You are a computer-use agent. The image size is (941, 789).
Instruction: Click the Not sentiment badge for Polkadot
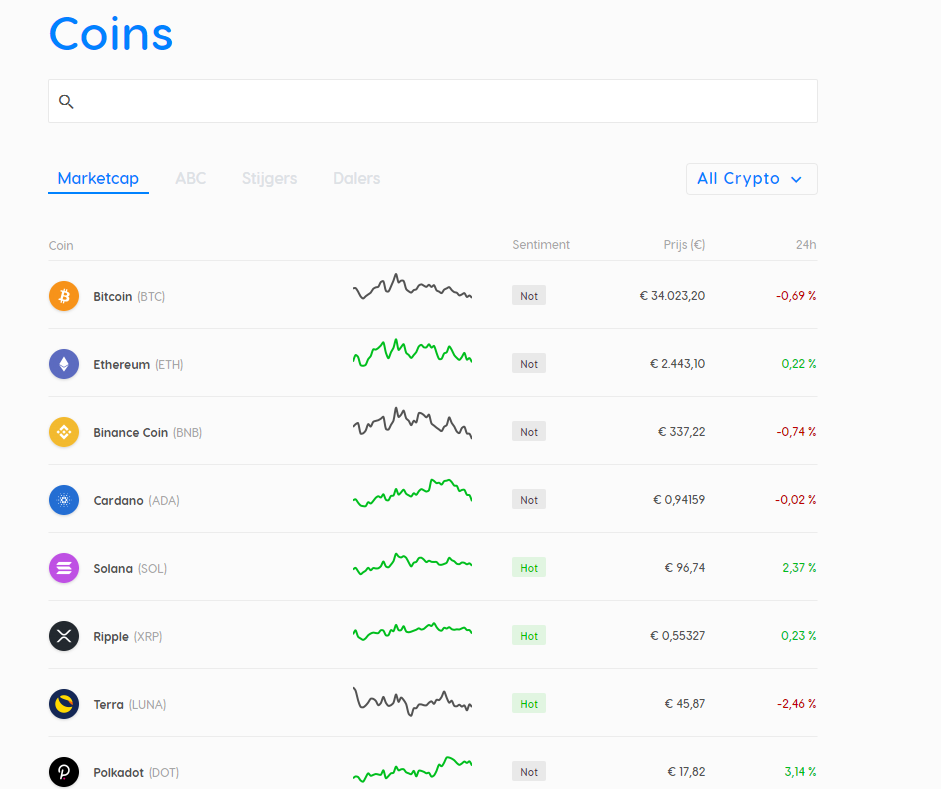[529, 771]
